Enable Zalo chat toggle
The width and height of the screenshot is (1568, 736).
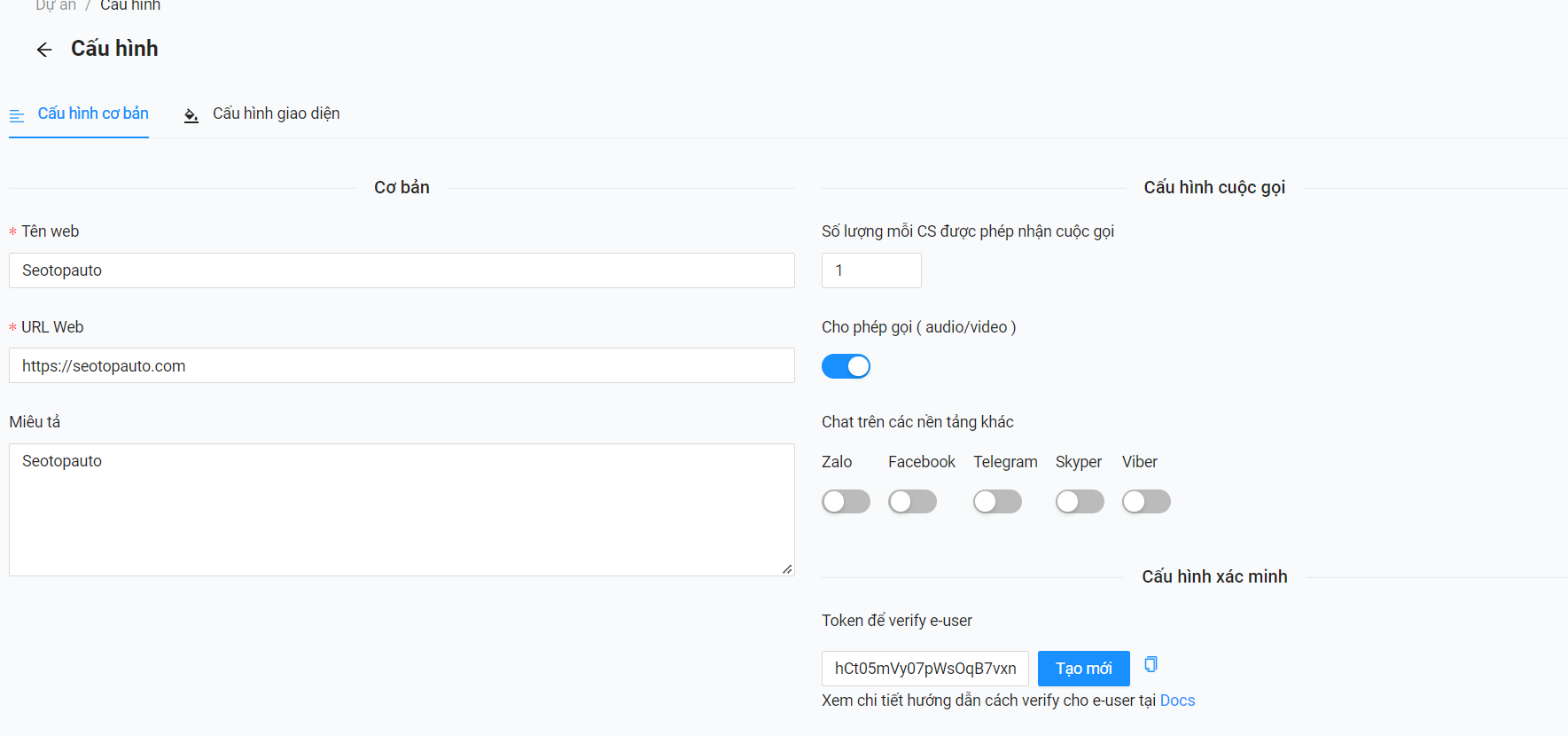coord(846,502)
